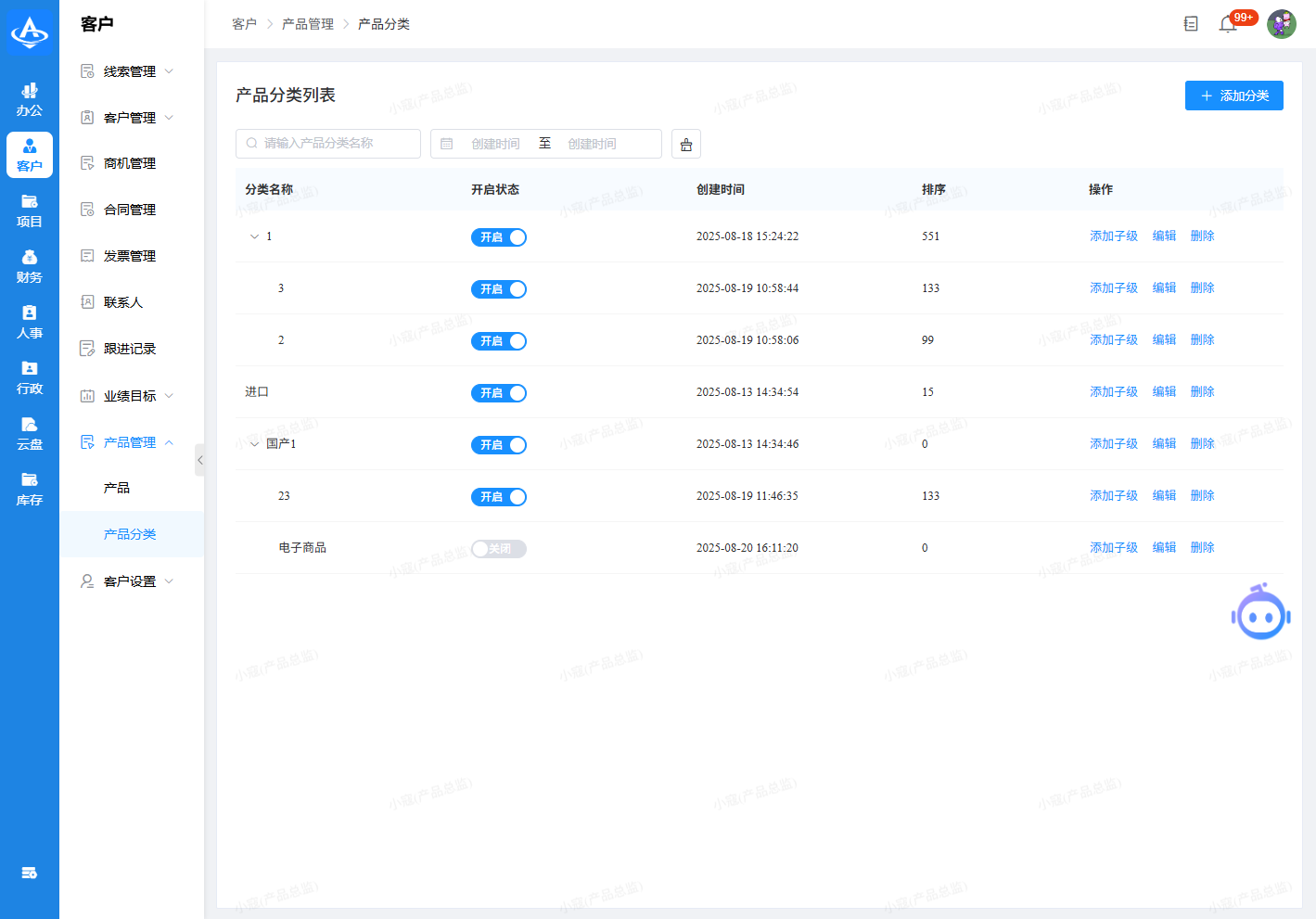This screenshot has width=1316, height=919.
Task: Toggle the status switch for category 23
Action: [x=499, y=497]
